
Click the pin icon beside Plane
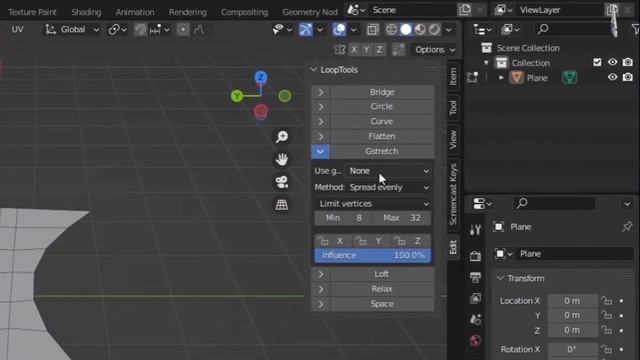(627, 227)
